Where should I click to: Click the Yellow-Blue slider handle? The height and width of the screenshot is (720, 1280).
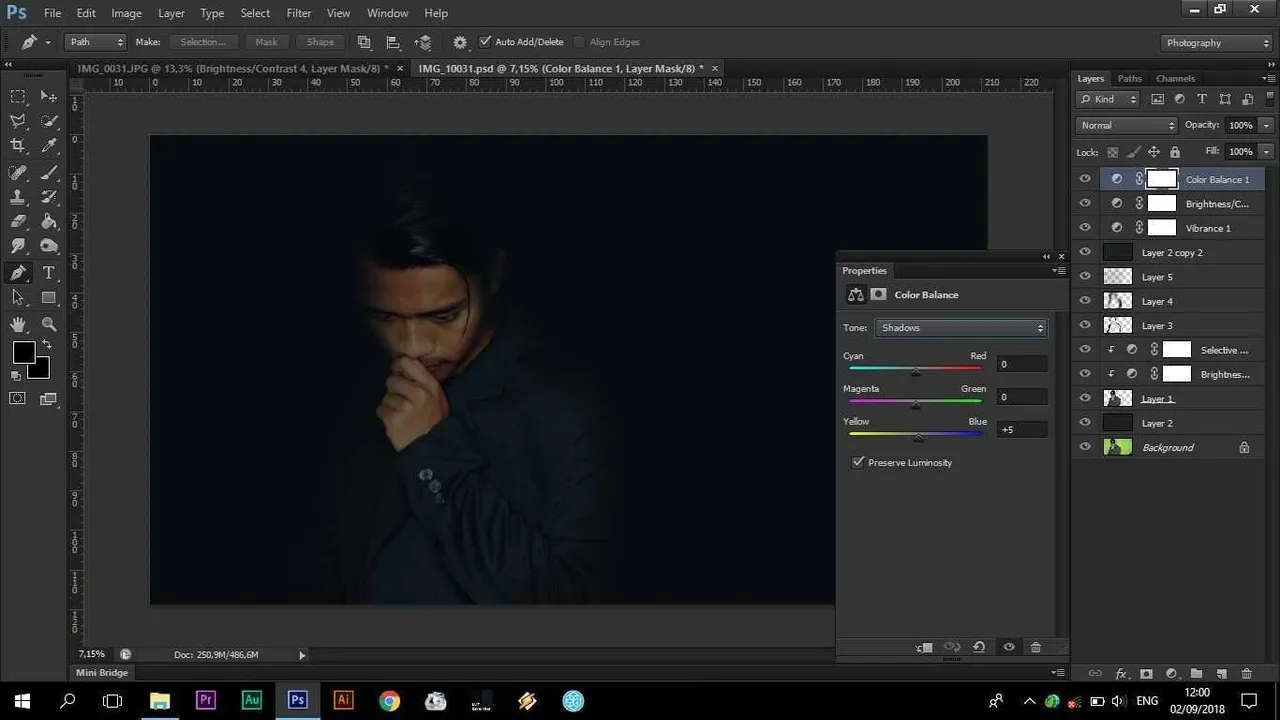click(x=919, y=437)
